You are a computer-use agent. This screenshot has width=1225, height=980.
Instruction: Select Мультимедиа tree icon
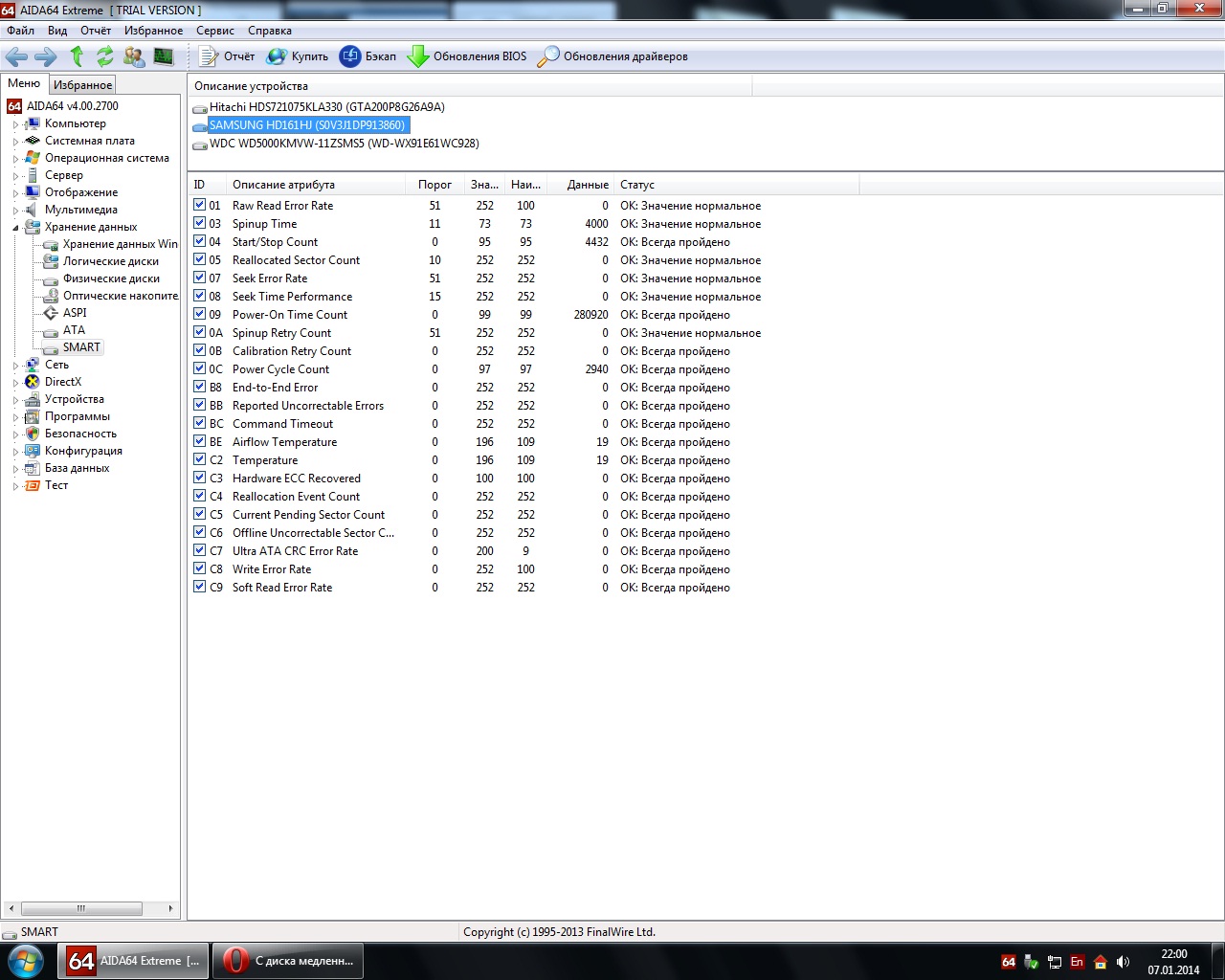(33, 210)
